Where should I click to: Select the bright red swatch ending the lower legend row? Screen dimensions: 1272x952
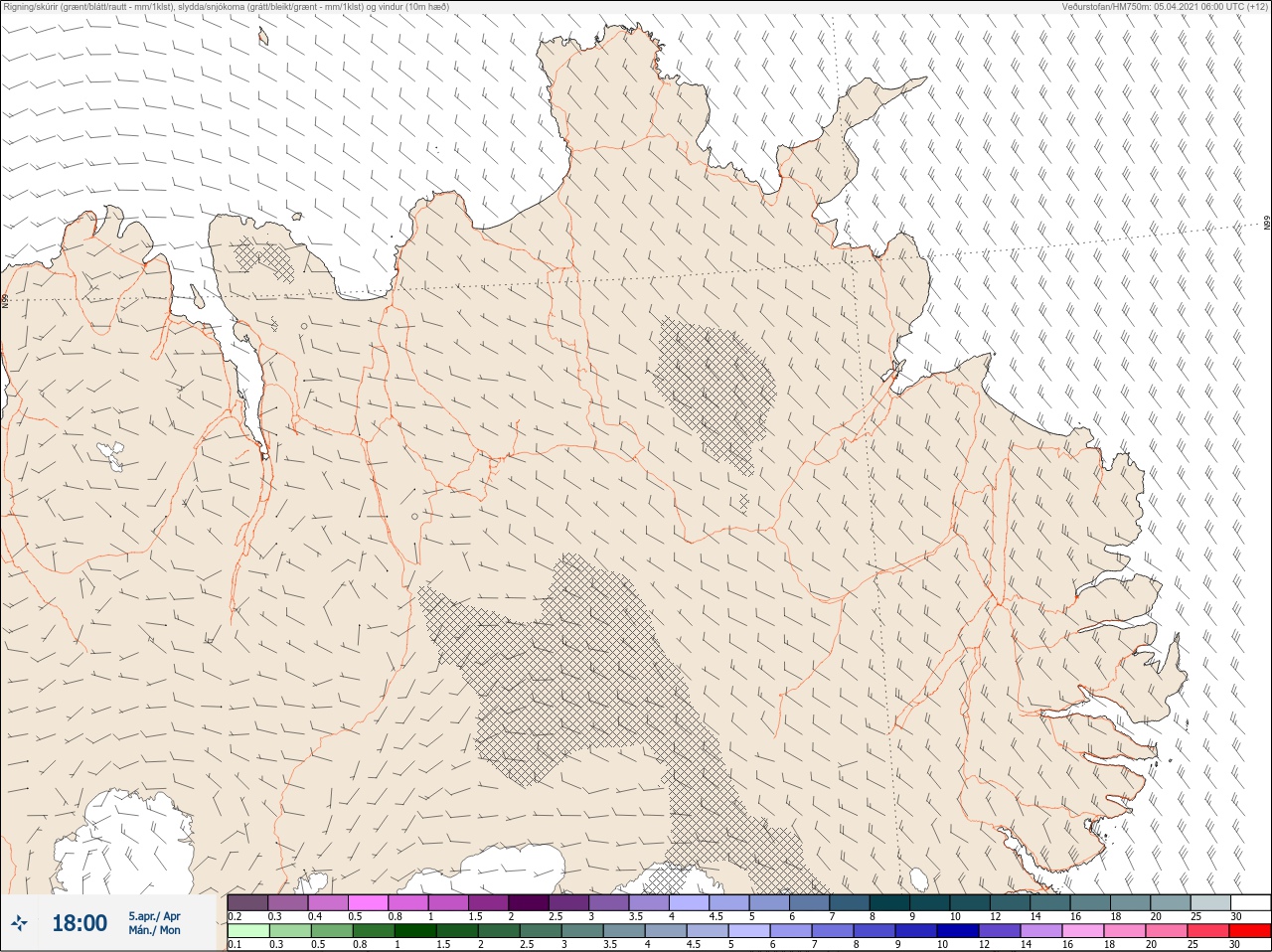1250,931
